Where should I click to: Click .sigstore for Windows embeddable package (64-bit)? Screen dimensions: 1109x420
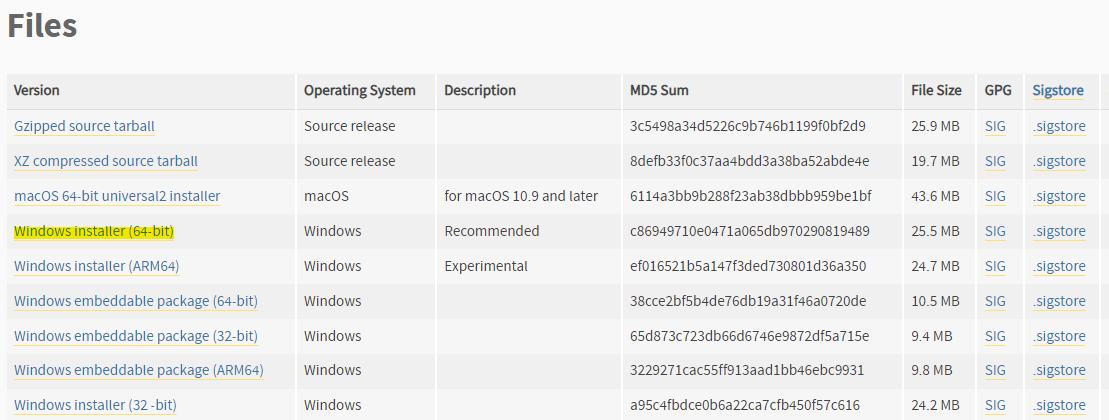point(1059,301)
